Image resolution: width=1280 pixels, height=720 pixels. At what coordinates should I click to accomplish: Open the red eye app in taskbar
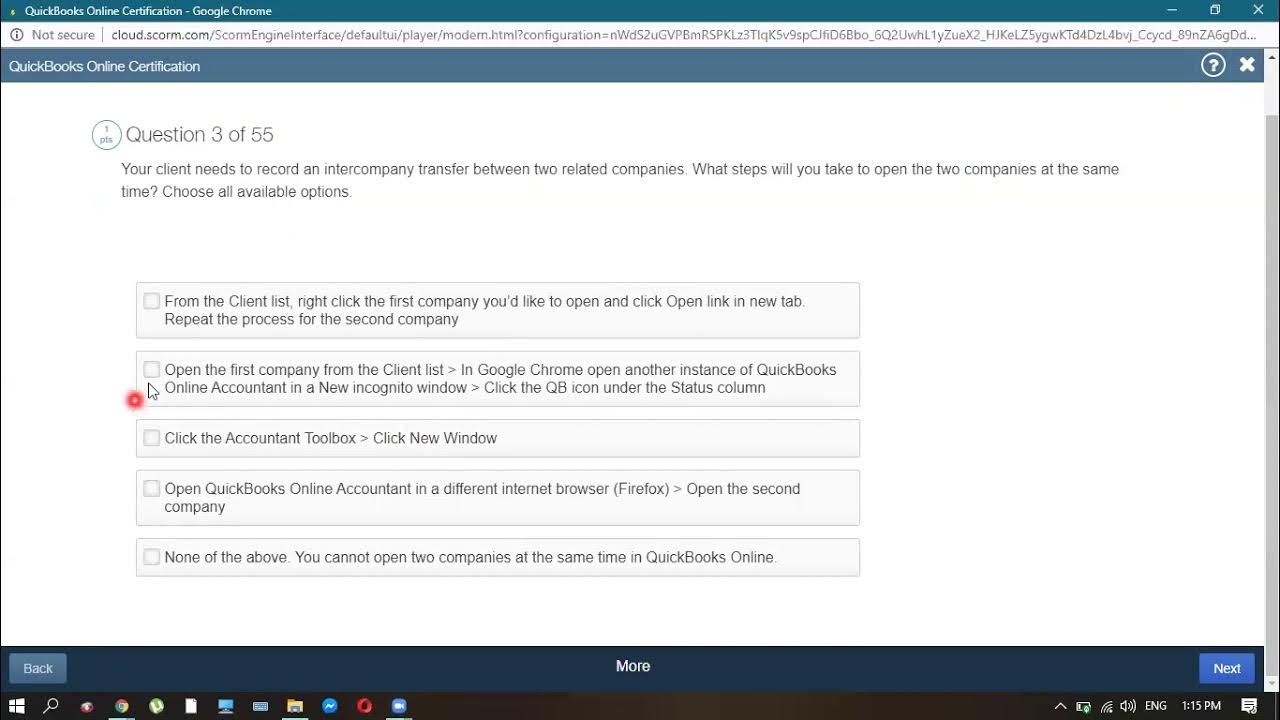[87, 706]
